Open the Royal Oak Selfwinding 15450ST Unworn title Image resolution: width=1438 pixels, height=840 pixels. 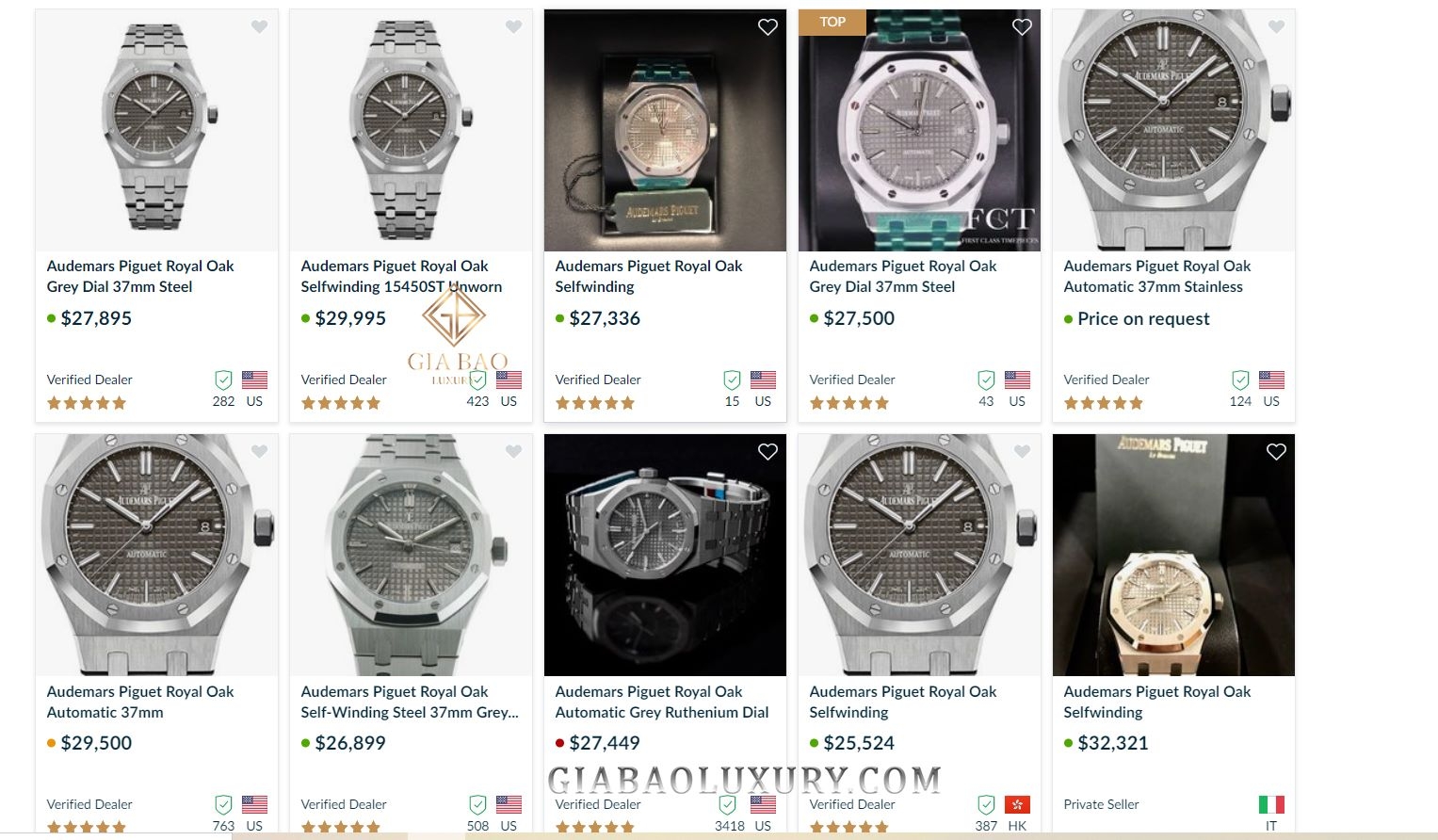click(401, 276)
